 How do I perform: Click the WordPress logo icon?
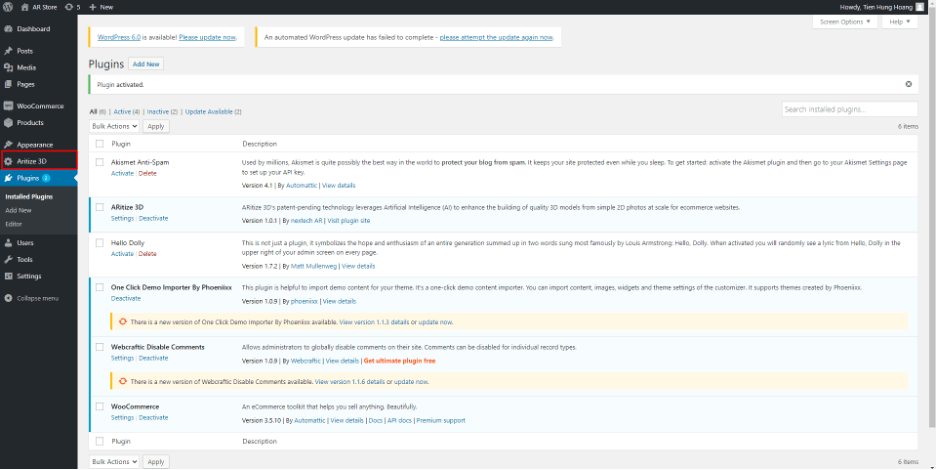pos(8,7)
